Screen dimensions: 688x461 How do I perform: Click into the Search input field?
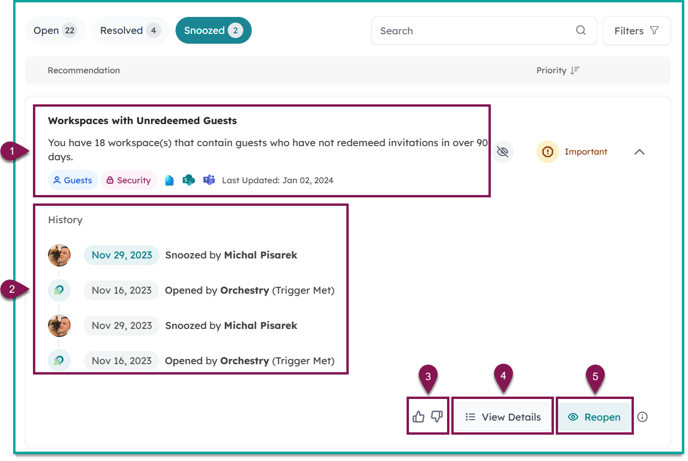470,31
